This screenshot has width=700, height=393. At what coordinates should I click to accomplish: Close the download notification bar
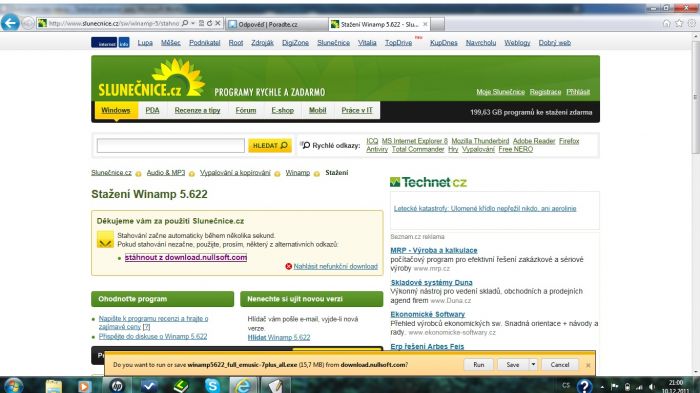coord(588,365)
